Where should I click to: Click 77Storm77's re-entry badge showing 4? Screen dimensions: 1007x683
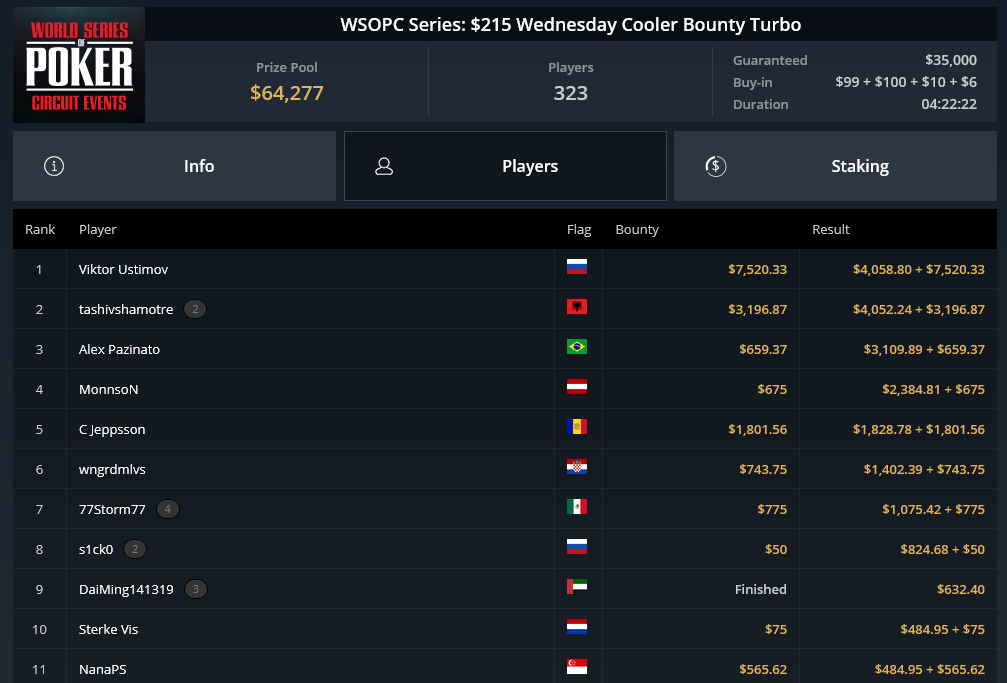click(168, 509)
